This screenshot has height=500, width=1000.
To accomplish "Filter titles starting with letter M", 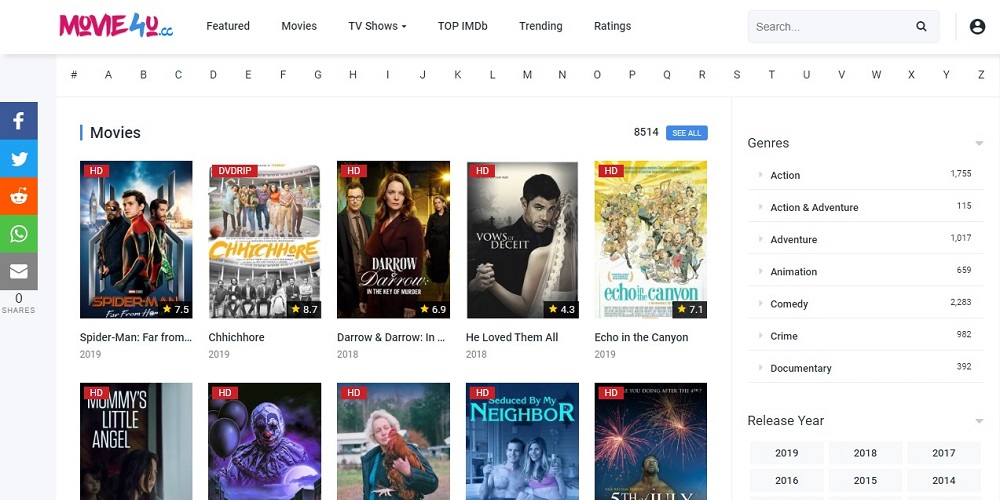I will pyautogui.click(x=527, y=75).
